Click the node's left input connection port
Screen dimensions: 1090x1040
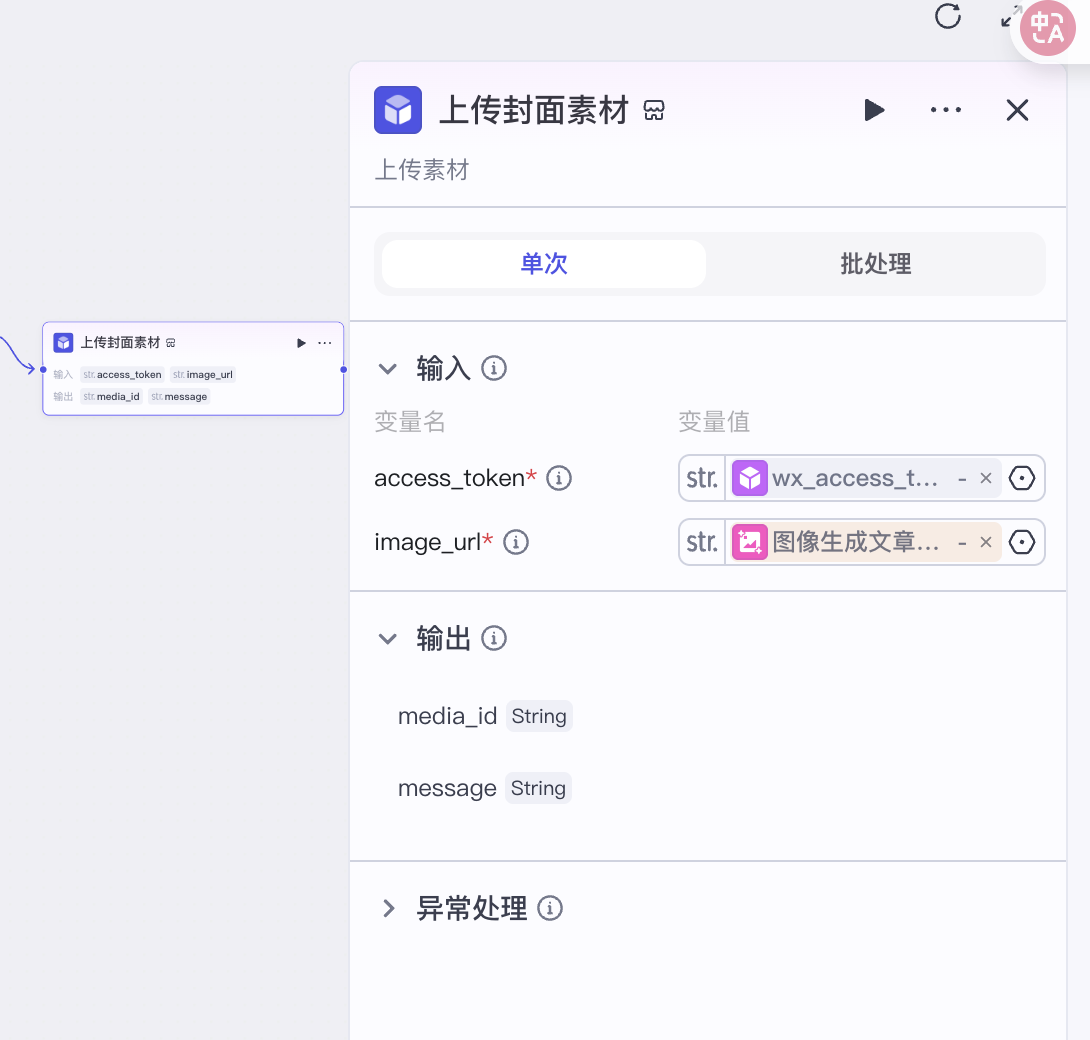[43, 370]
